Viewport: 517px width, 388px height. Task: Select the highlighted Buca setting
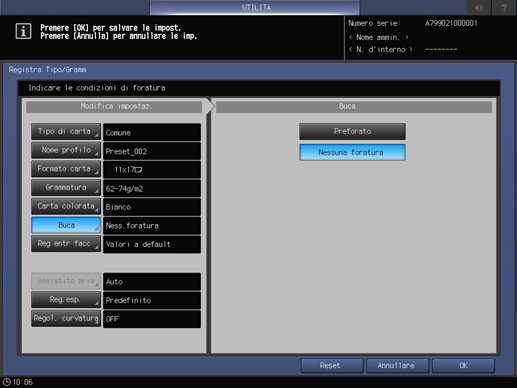[x=66, y=225]
